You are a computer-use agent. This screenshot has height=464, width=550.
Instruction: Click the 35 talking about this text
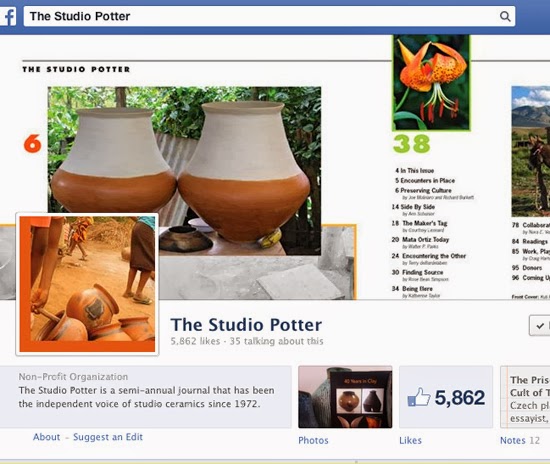276,341
